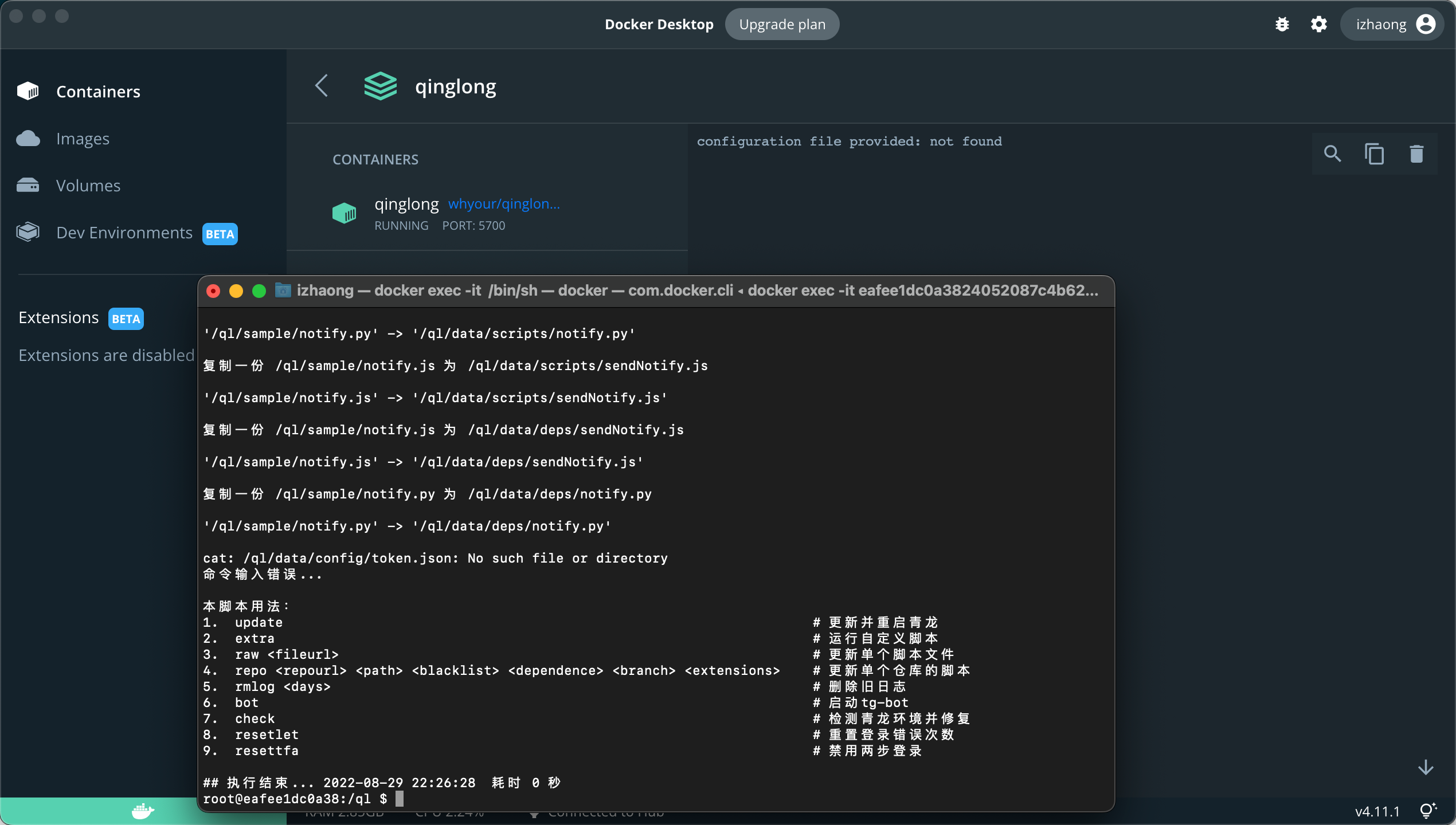Go back using the left chevron
This screenshot has height=825, width=1456.
322,86
